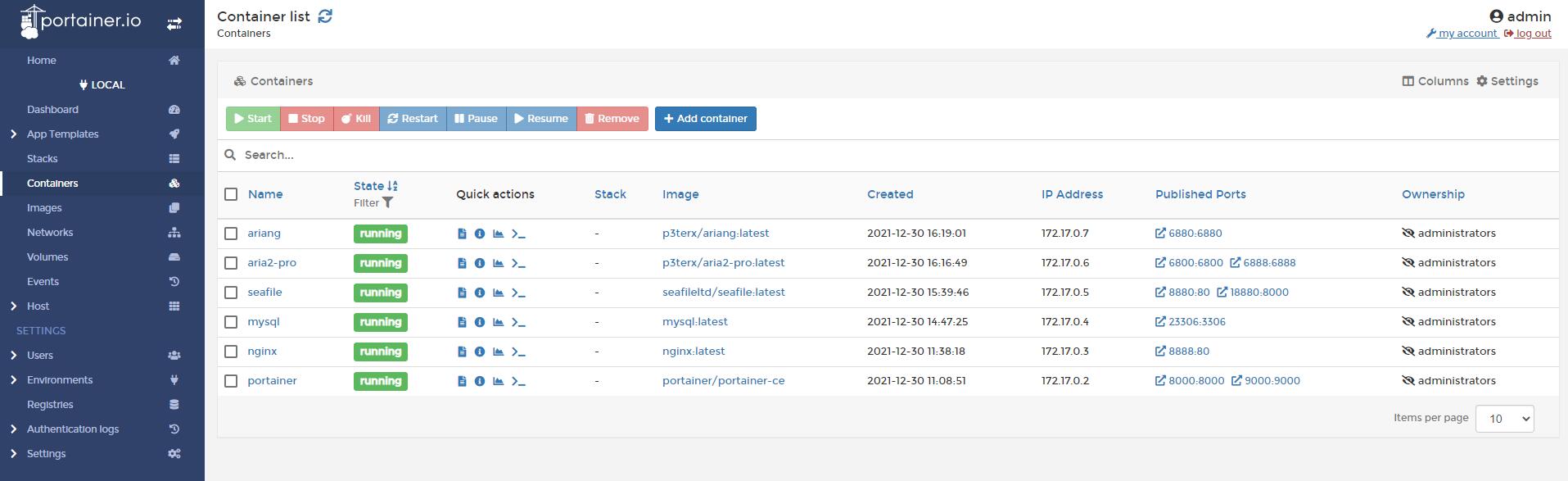Expand the Host sidebar section

click(x=13, y=306)
